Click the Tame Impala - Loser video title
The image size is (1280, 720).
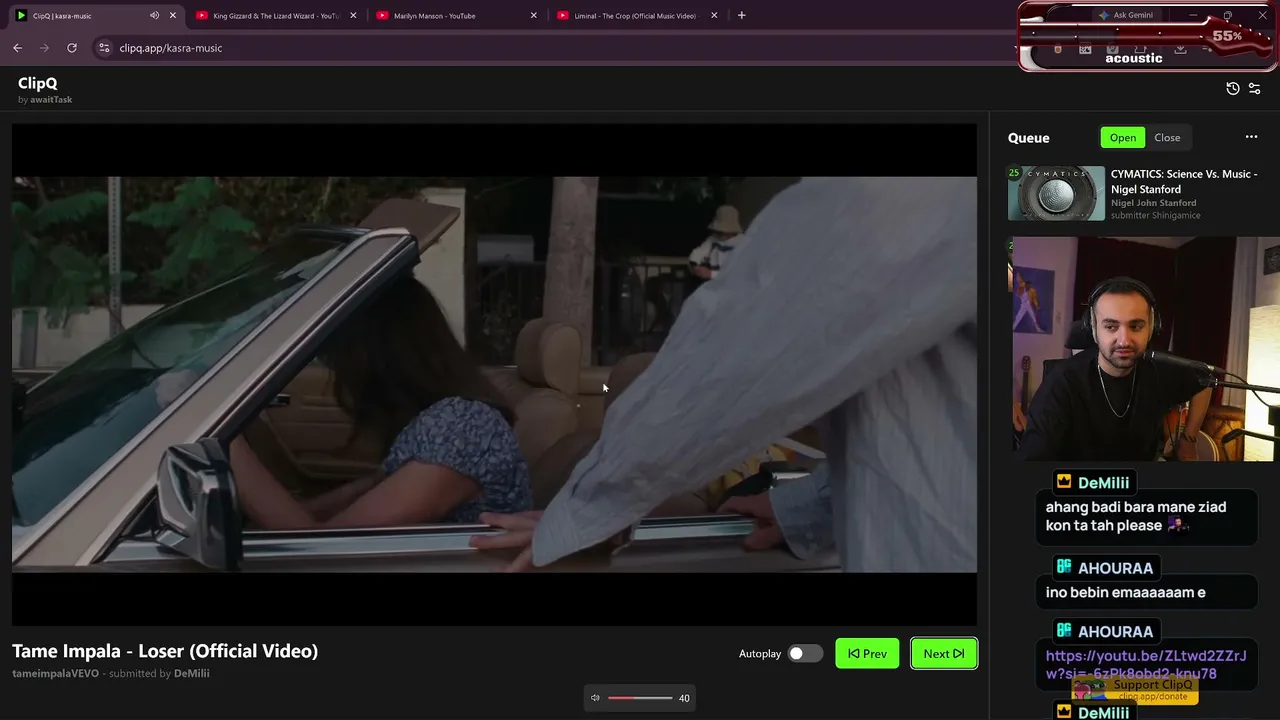click(165, 651)
